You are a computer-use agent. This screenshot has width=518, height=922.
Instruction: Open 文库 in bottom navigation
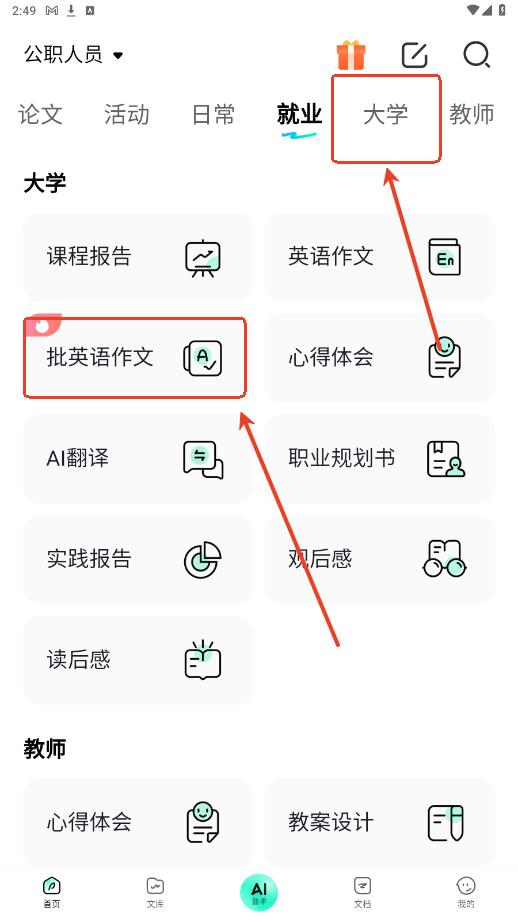pyautogui.click(x=155, y=893)
